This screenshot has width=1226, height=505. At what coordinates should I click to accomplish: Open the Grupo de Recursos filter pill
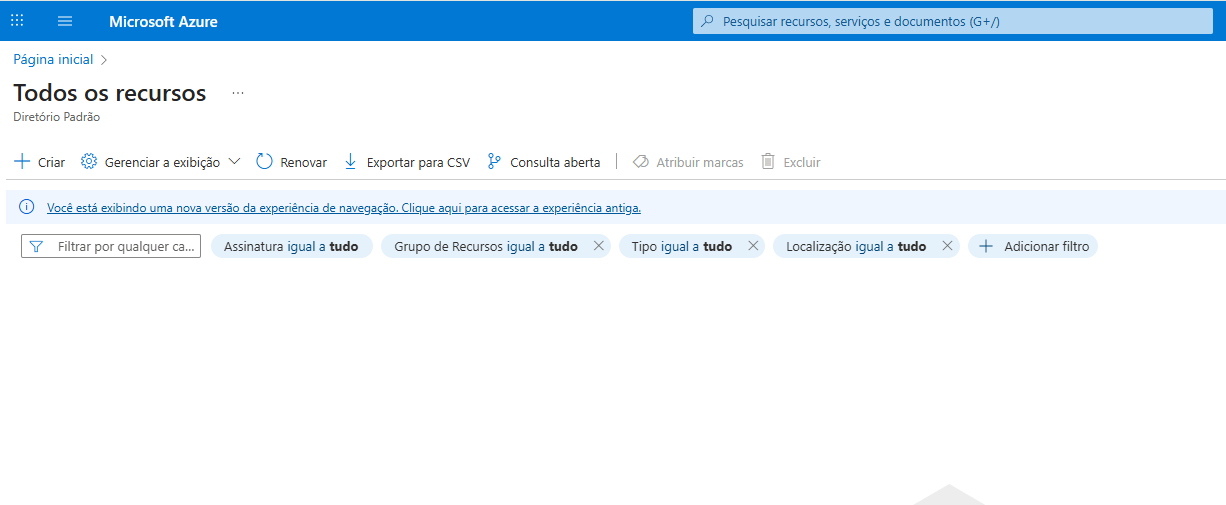486,246
